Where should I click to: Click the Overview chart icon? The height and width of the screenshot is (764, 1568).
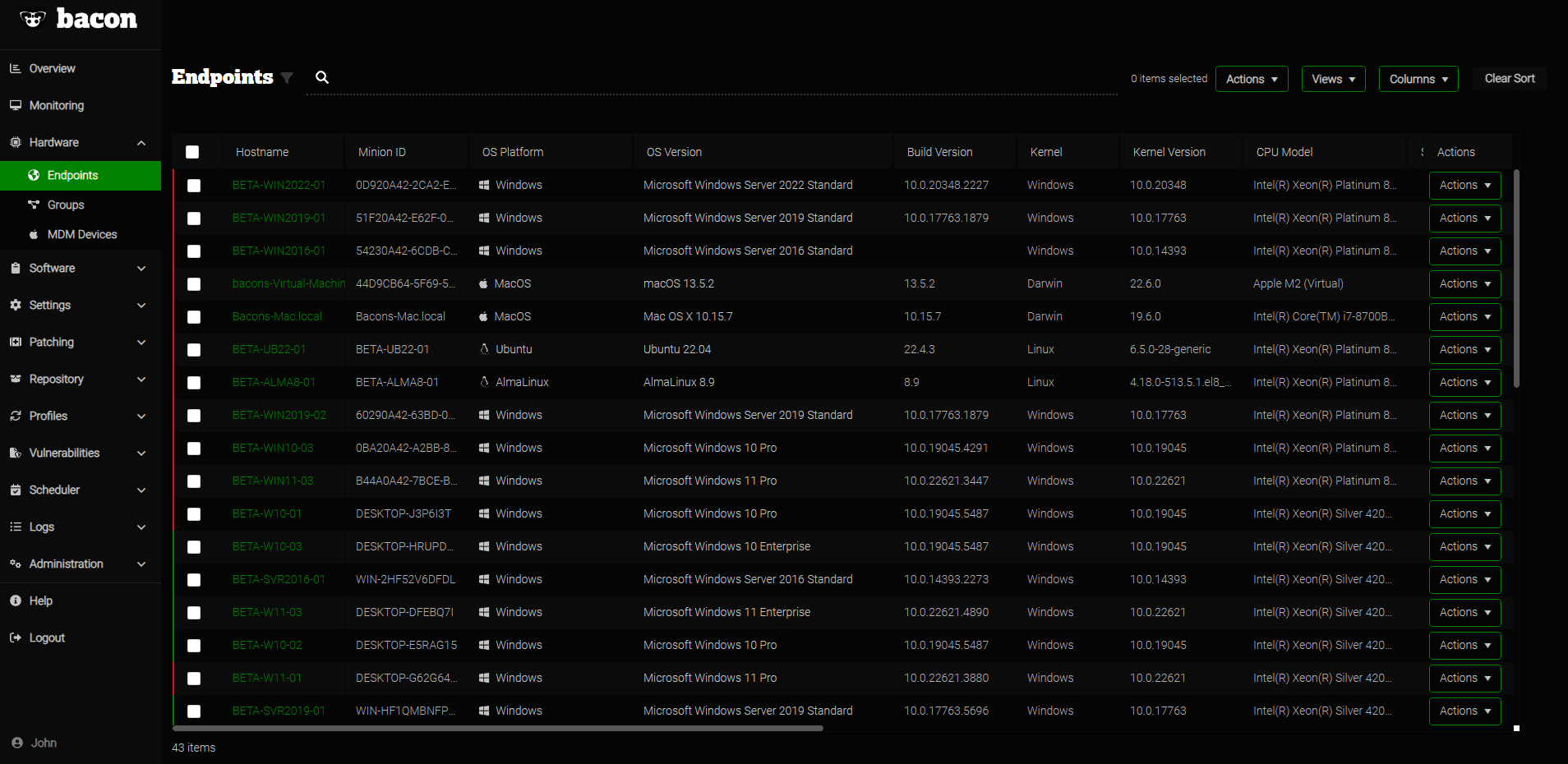click(x=16, y=68)
